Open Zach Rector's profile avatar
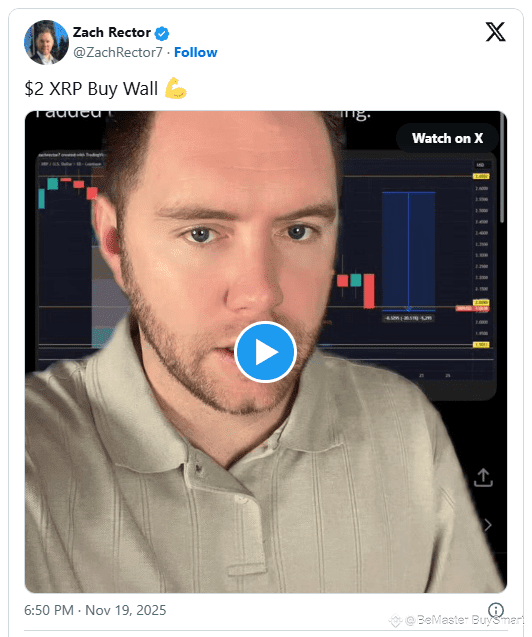Image resolution: width=532 pixels, height=637 pixels. [x=46, y=42]
